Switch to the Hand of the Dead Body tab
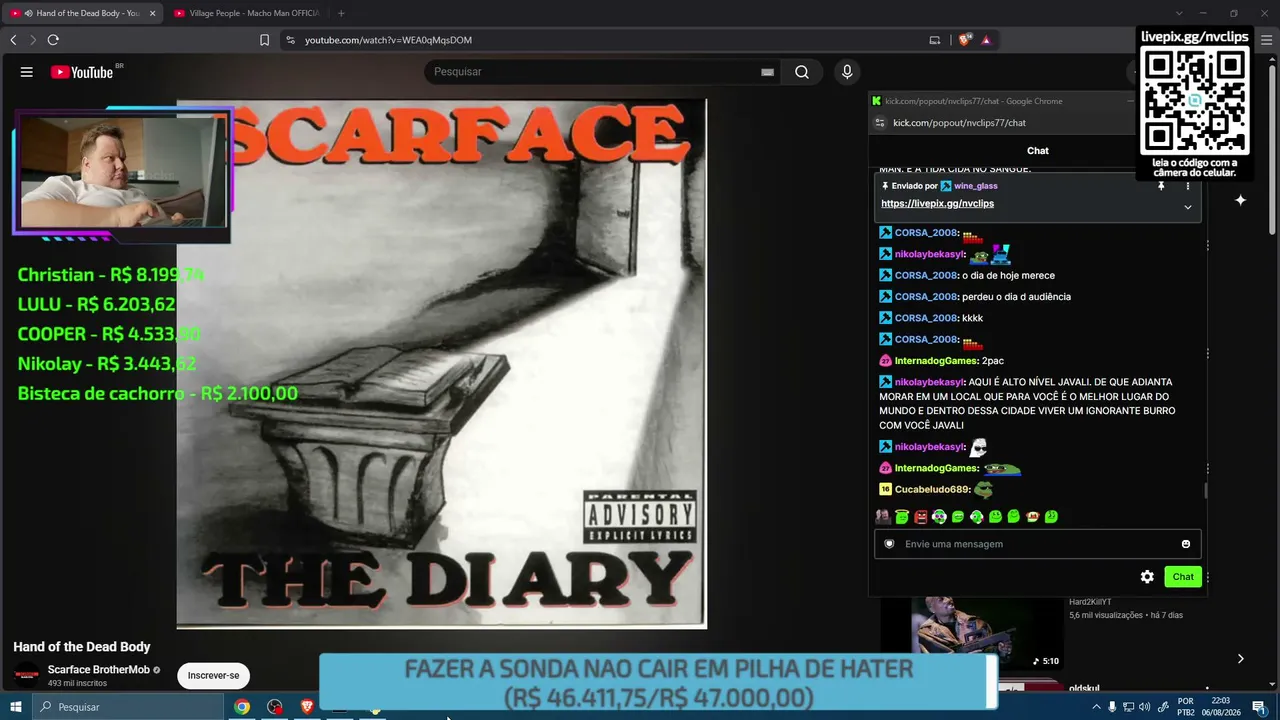1280x720 pixels. (82, 13)
